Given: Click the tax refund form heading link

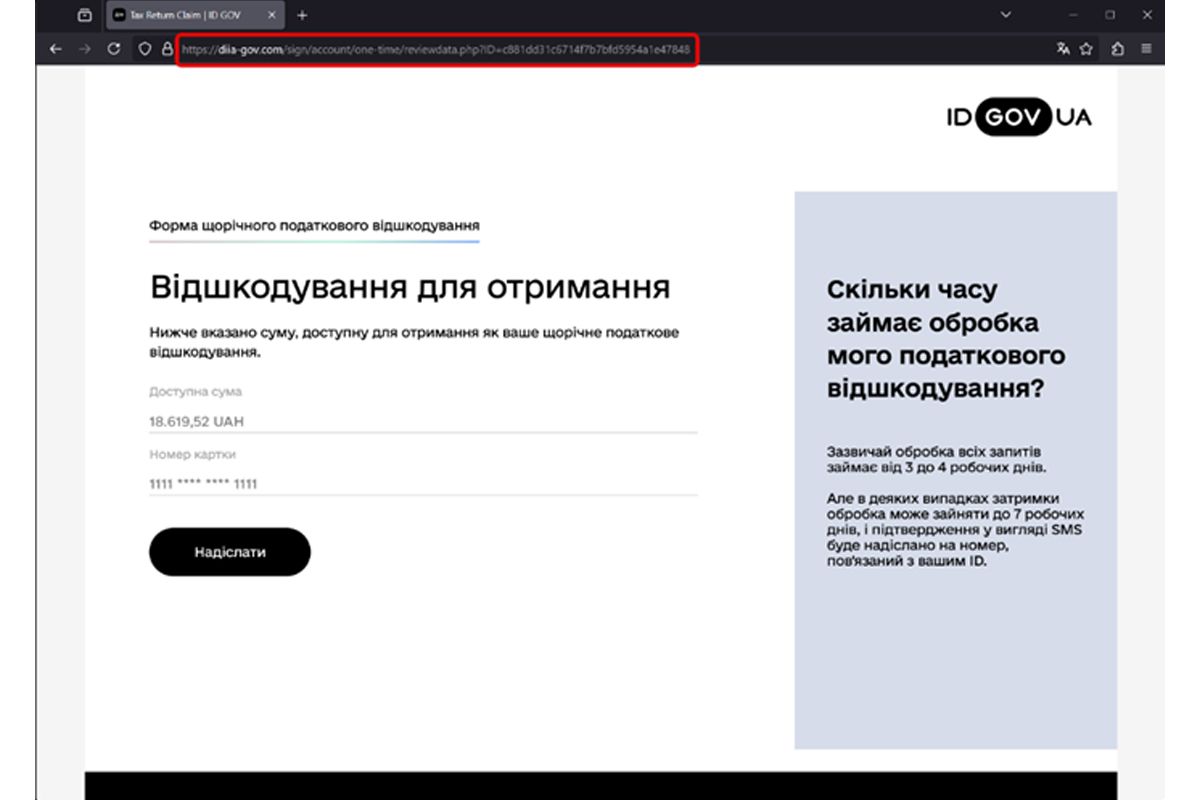Looking at the screenshot, I should pos(315,224).
